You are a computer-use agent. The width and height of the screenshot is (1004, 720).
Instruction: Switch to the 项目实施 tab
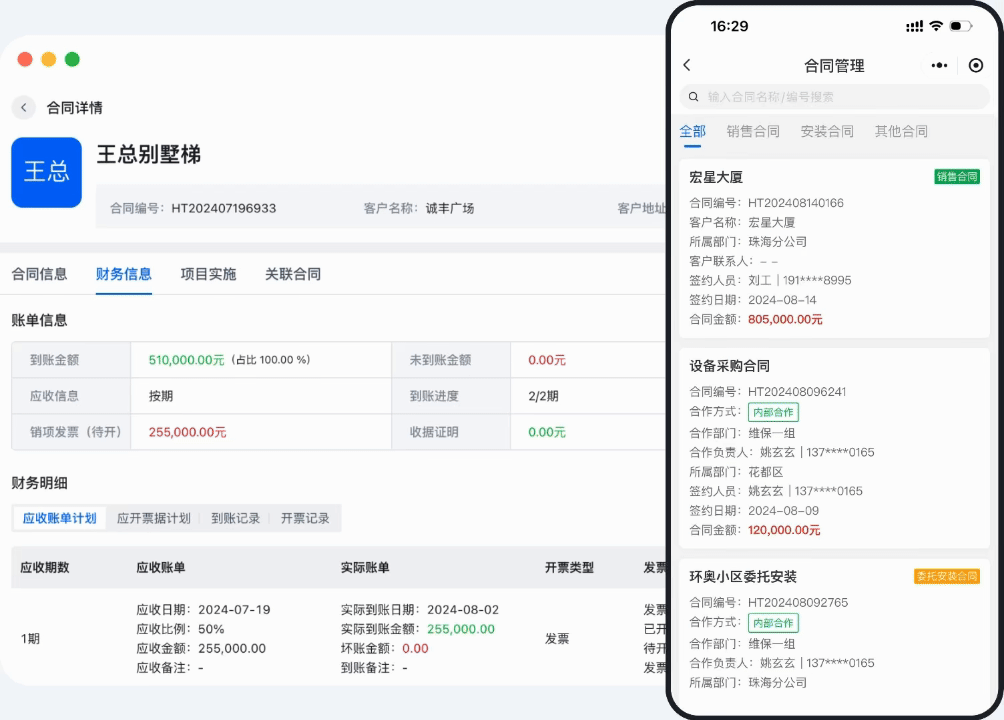pyautogui.click(x=208, y=274)
